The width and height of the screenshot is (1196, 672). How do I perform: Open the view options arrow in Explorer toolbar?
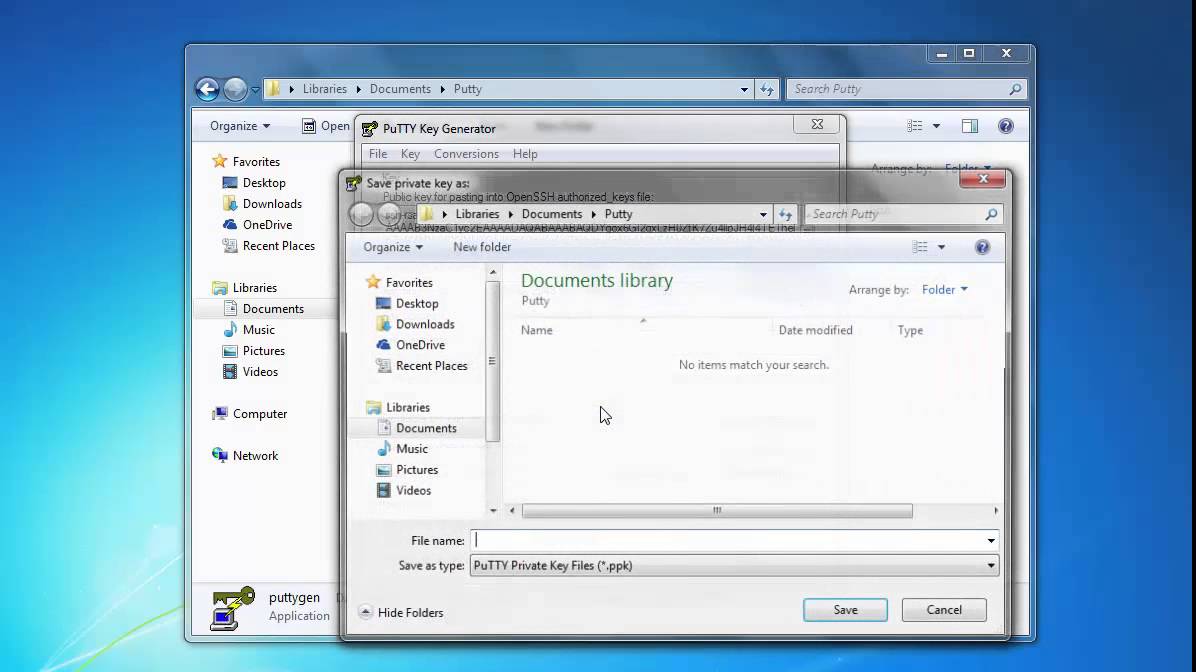coord(936,126)
